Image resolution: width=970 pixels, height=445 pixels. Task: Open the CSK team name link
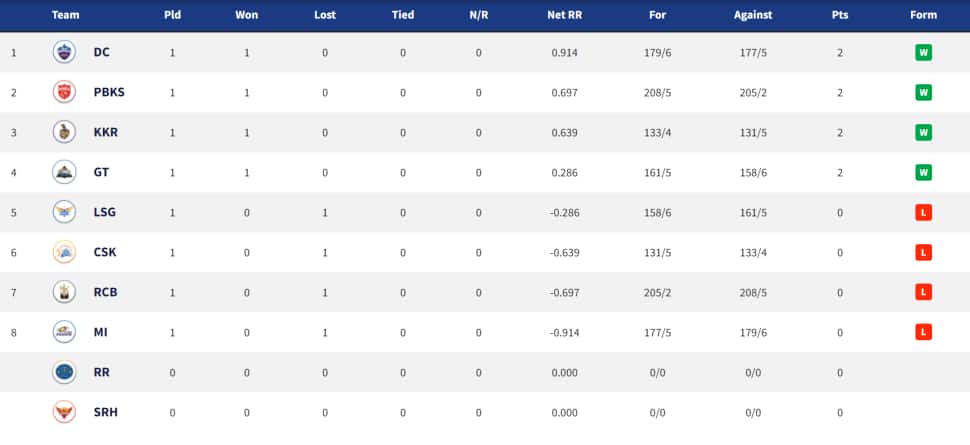click(x=105, y=253)
